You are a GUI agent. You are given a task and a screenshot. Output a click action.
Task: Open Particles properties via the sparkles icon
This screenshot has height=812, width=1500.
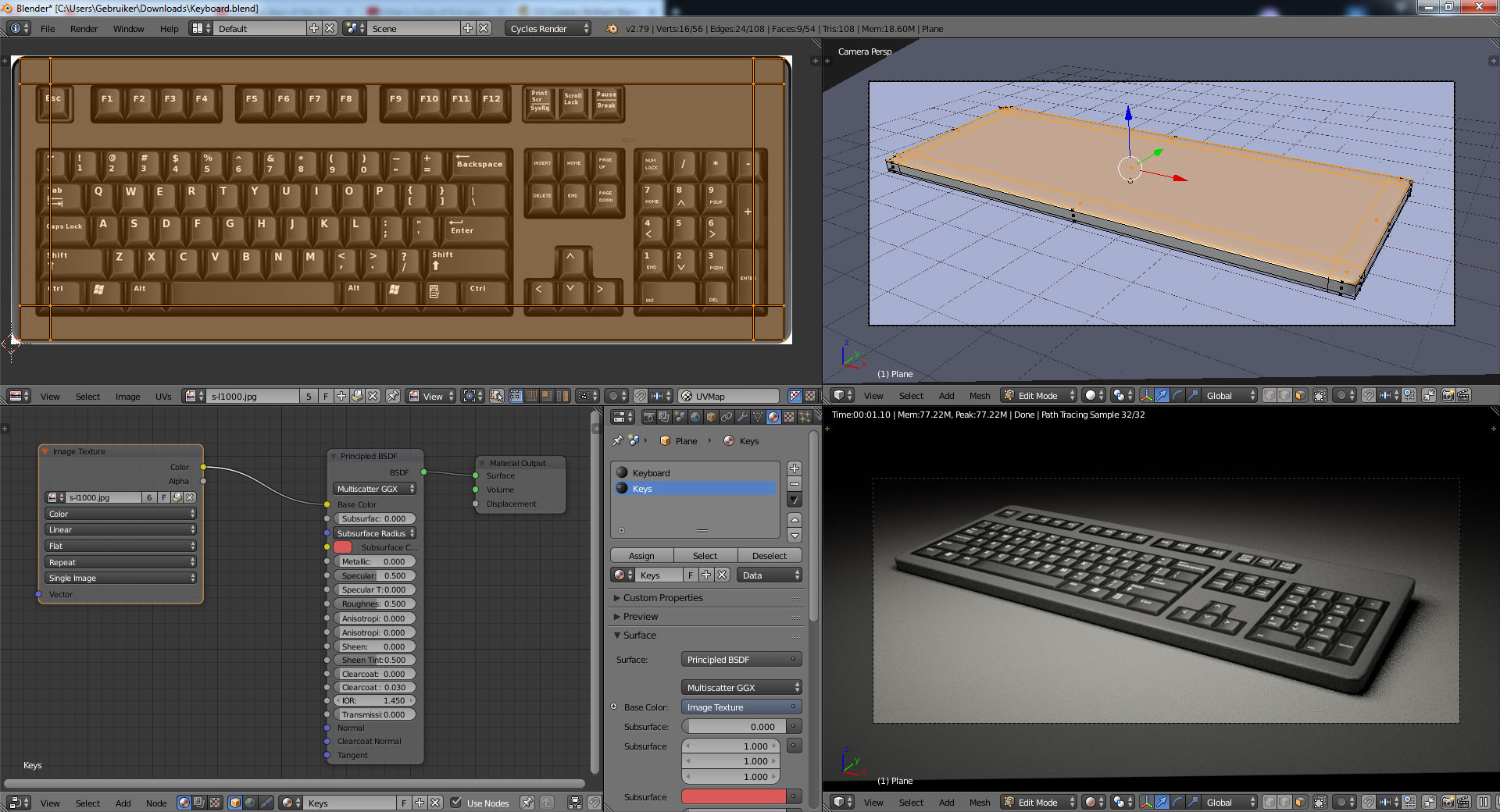806,416
